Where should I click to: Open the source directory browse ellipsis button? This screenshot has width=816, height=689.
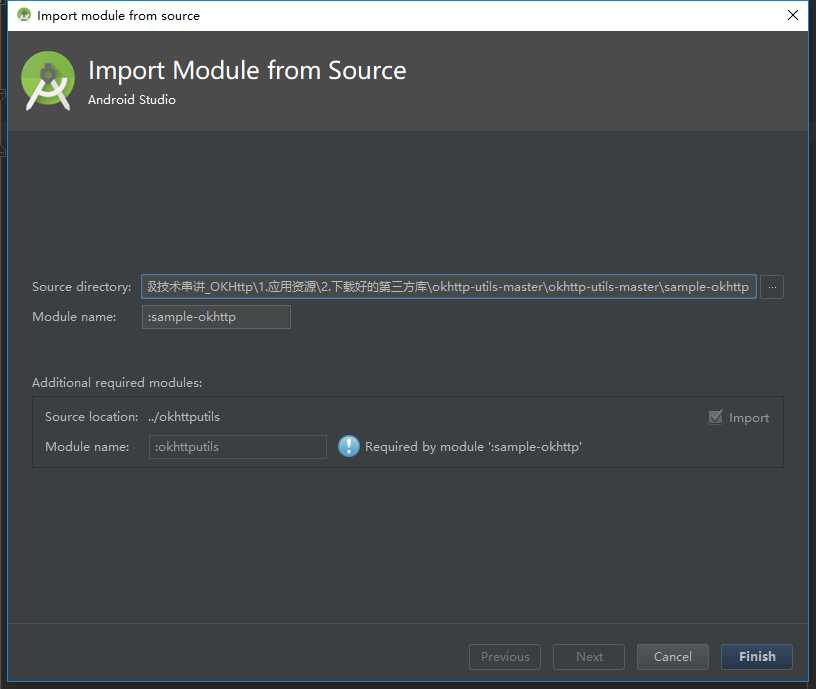(772, 287)
